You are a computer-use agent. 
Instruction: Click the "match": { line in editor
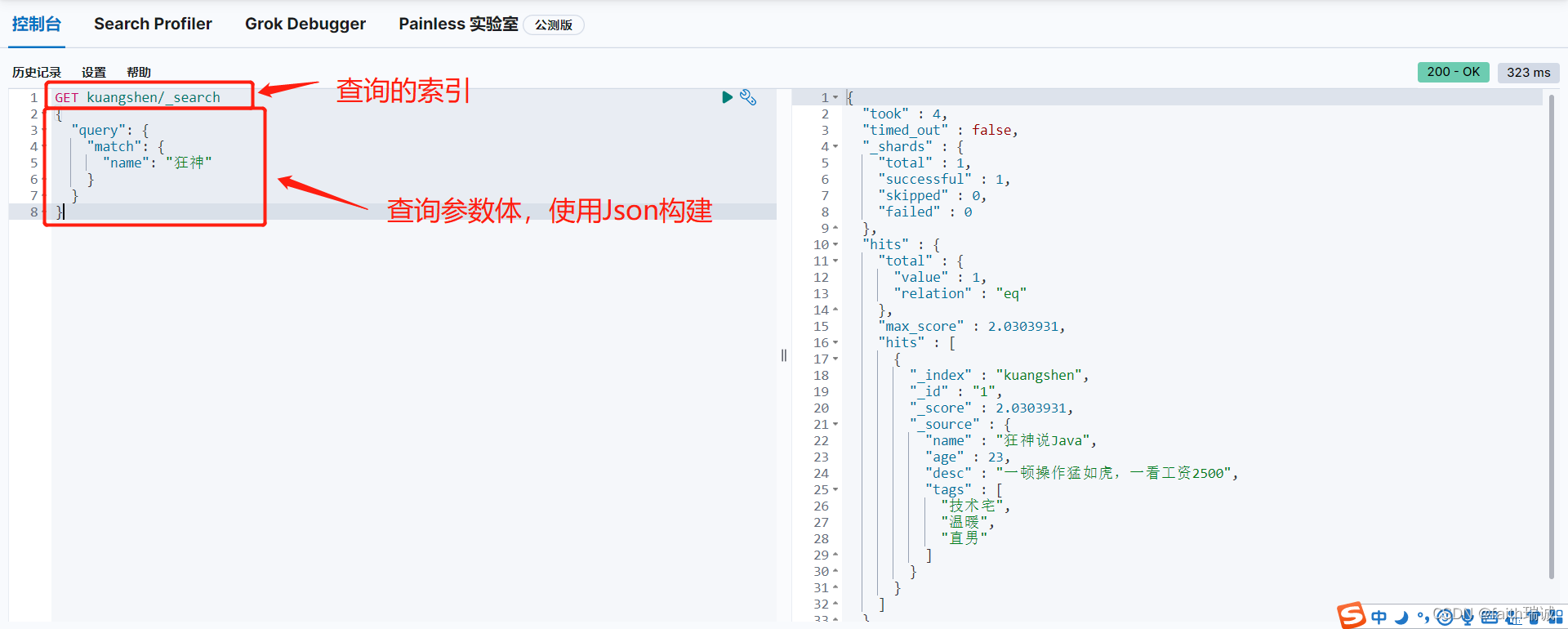click(x=126, y=146)
